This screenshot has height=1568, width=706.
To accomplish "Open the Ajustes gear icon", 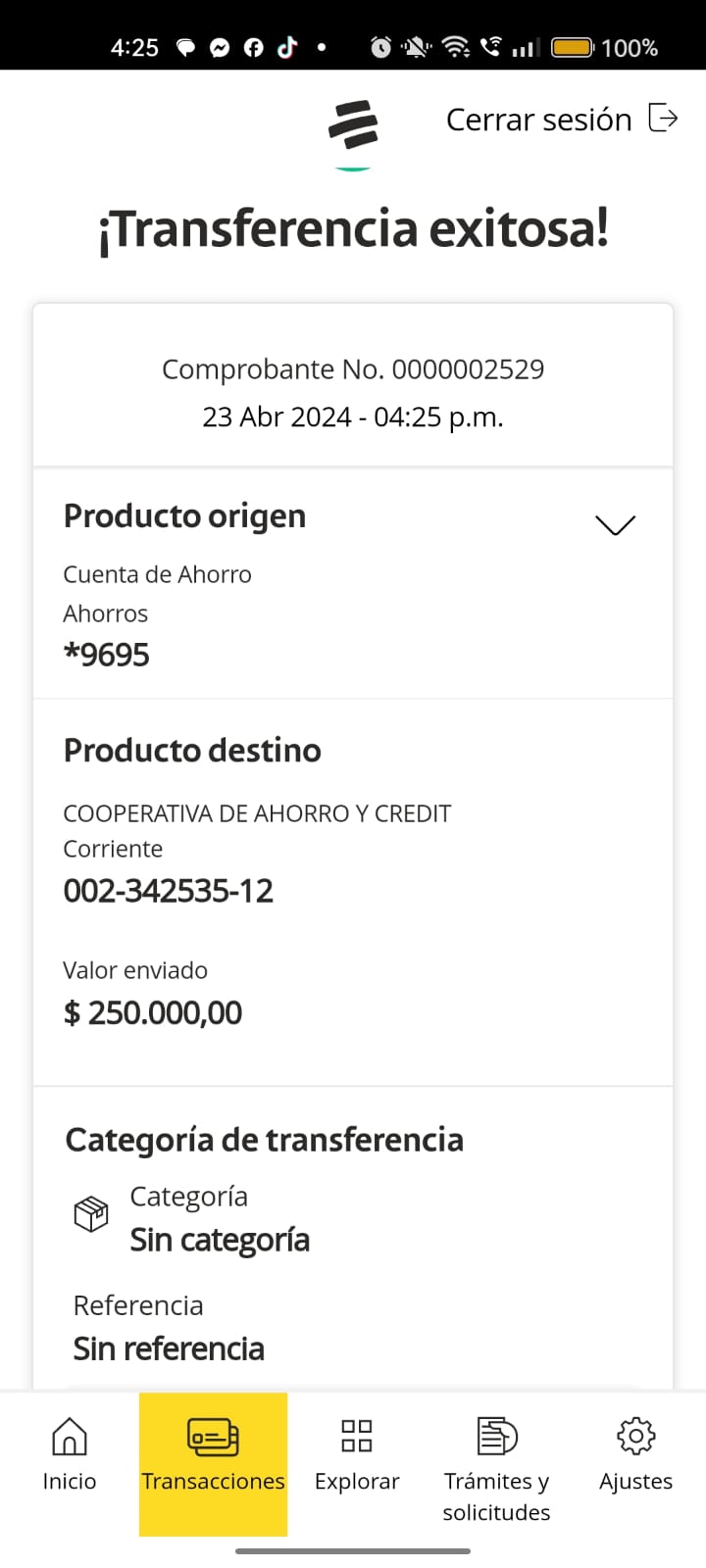I will 635,1436.
